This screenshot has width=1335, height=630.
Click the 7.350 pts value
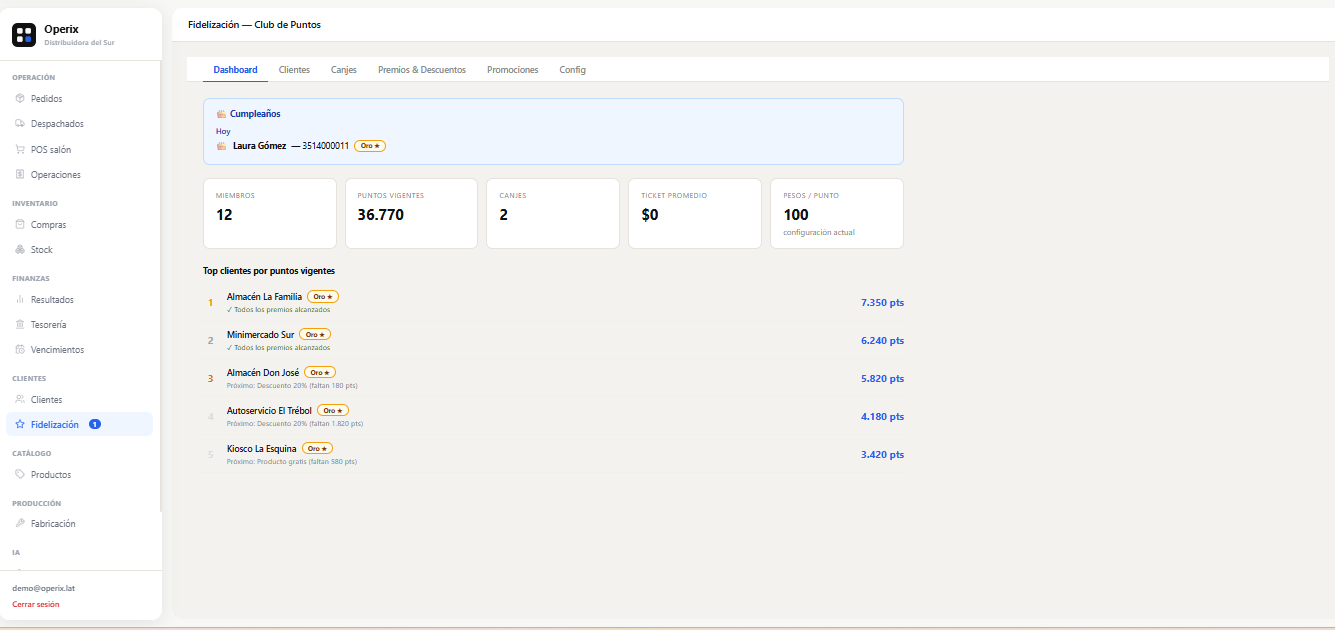[882, 302]
